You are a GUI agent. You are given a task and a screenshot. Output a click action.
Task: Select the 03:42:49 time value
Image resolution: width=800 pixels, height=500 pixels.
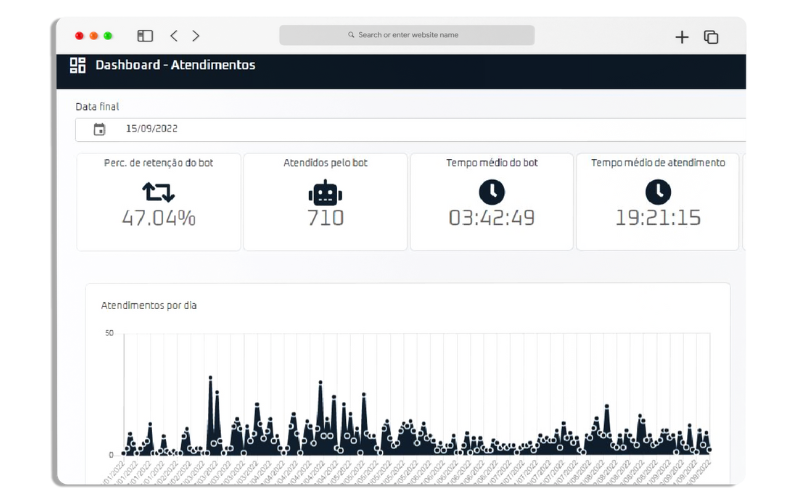[x=491, y=218]
